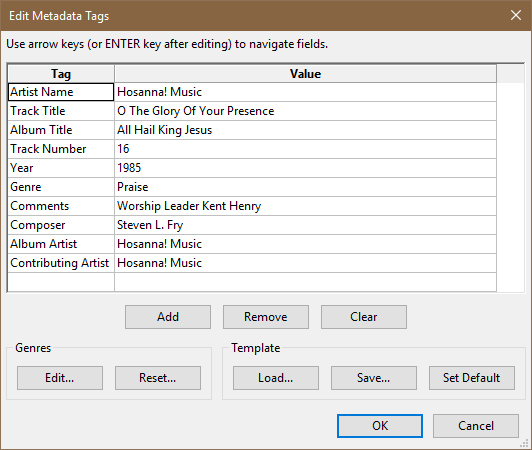Screen dimensions: 532x450
Task: Save the template with Save...
Action: tap(374, 378)
